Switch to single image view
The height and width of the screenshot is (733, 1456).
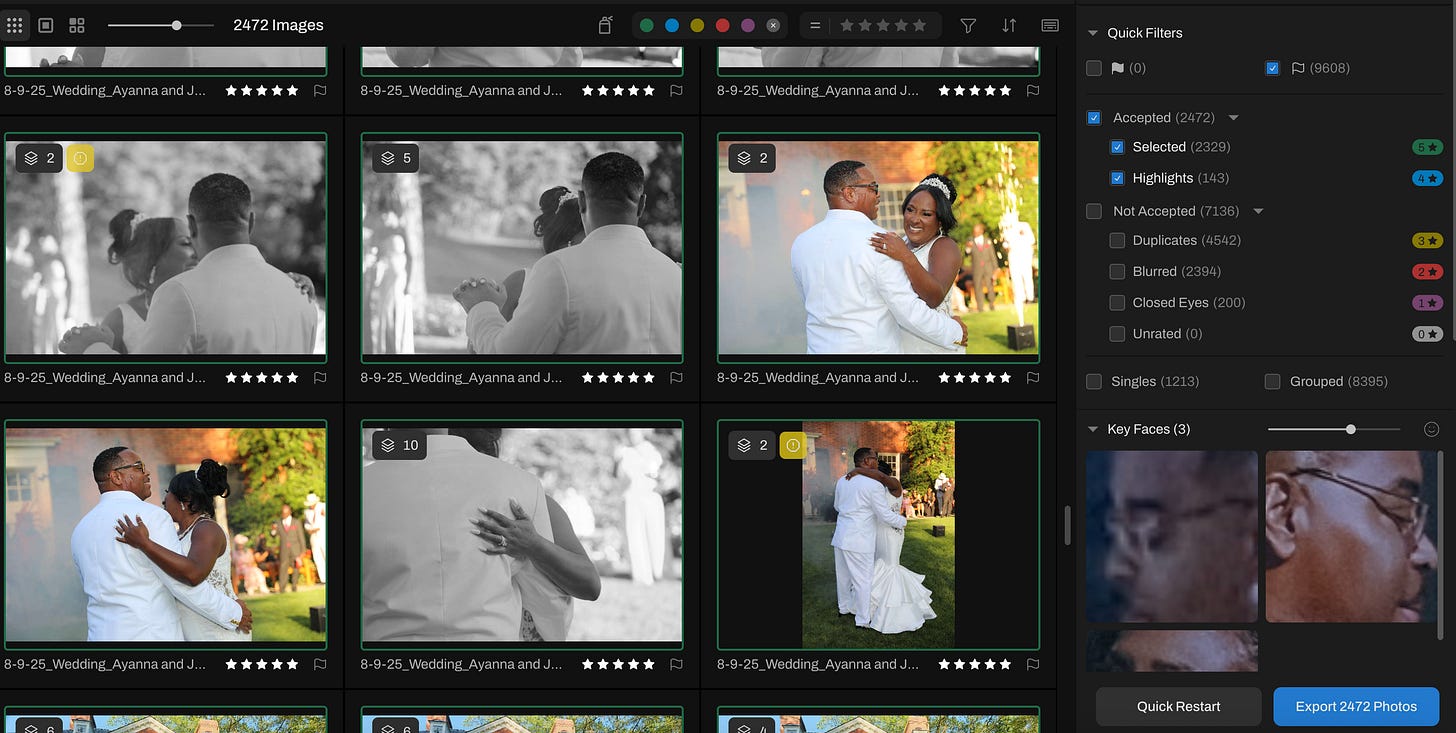coord(46,25)
